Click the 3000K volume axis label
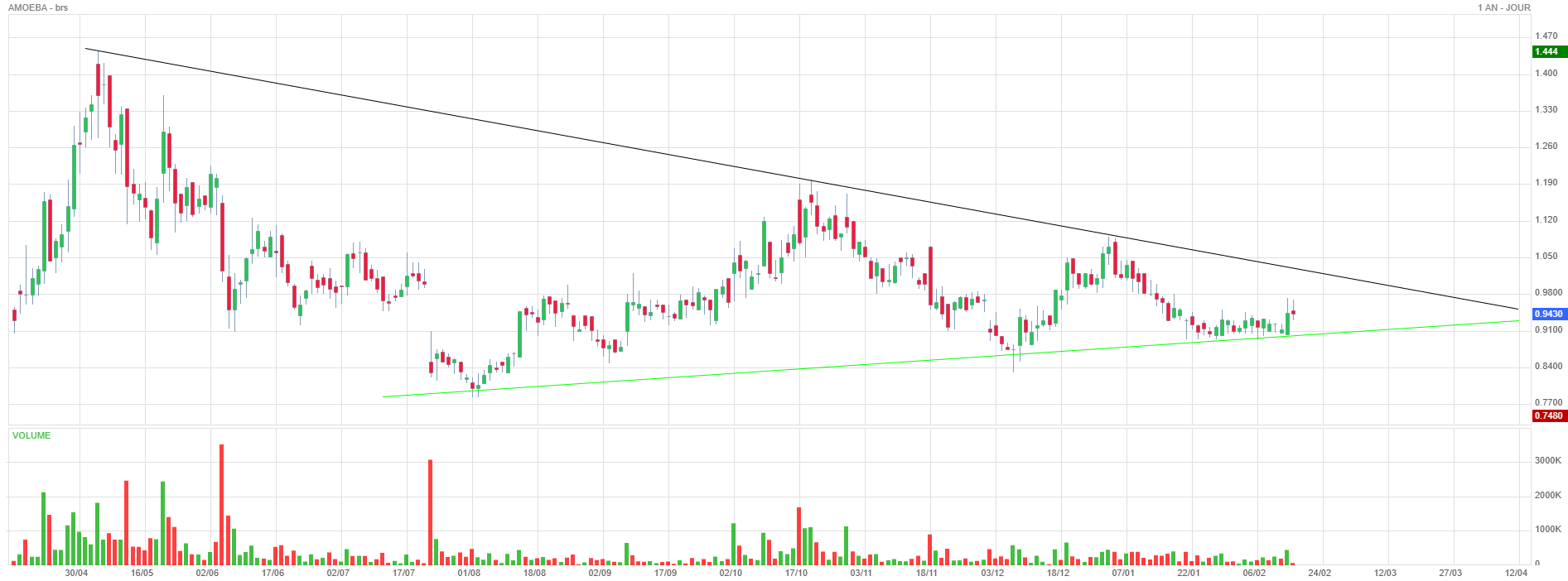 [x=1548, y=460]
